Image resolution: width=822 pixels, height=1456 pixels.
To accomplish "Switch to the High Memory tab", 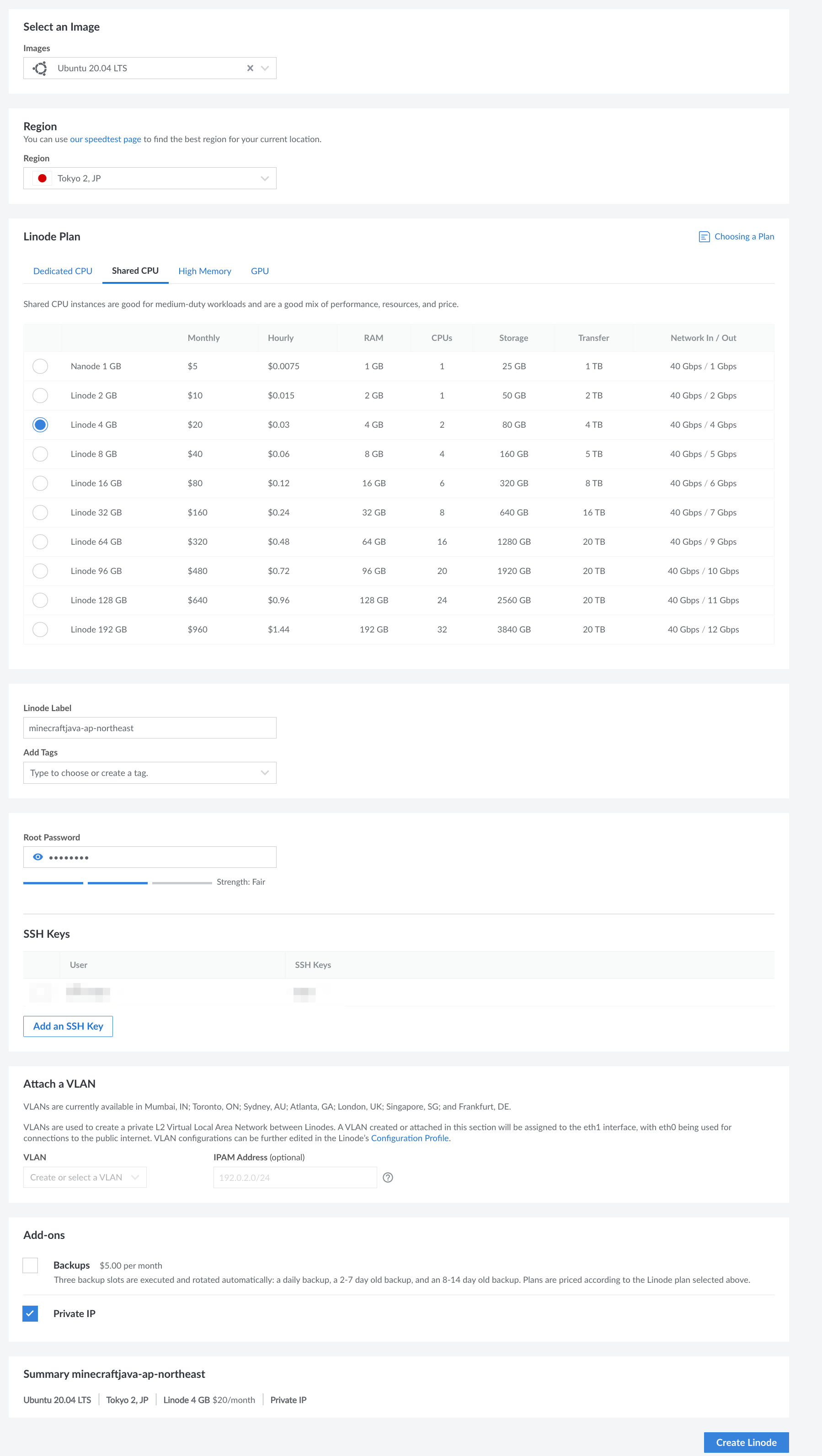I will pos(205,271).
